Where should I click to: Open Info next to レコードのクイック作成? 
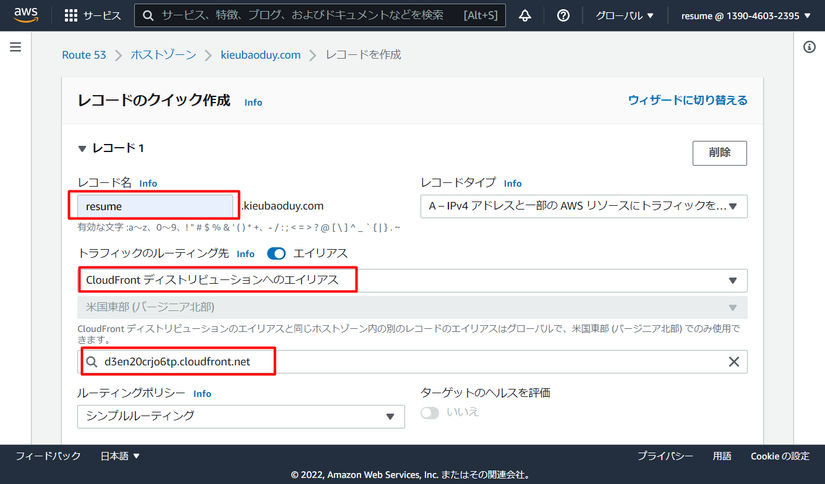[x=253, y=103]
